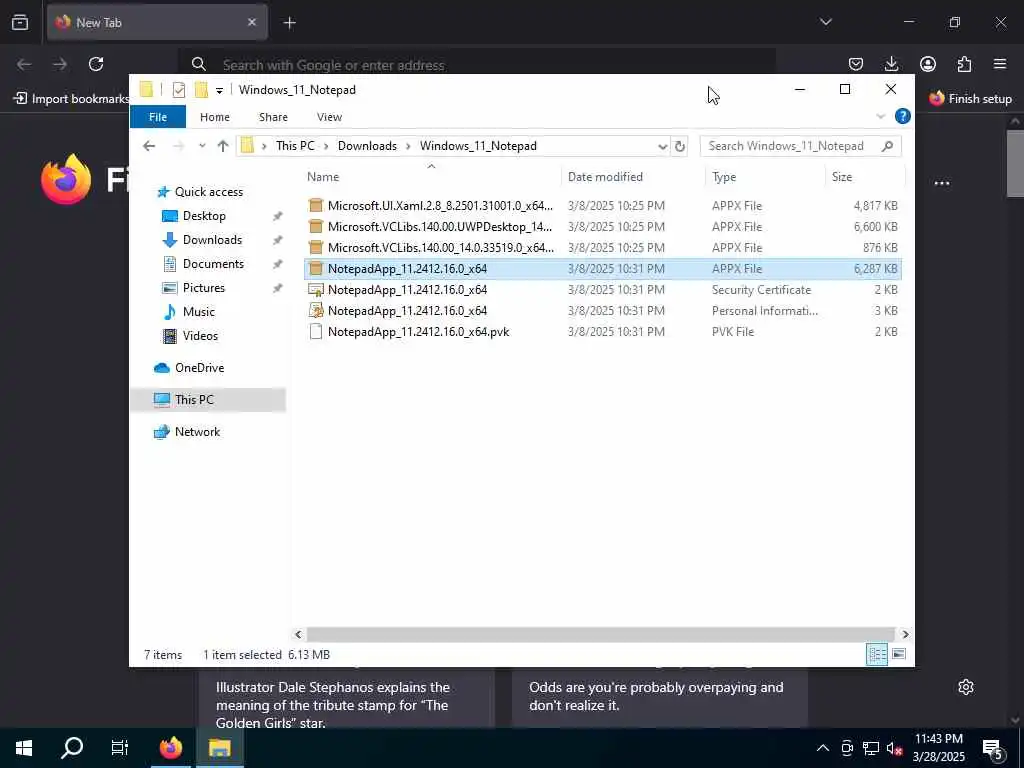Select Documents in navigation pane
Image resolution: width=1024 pixels, height=768 pixels.
[213, 264]
